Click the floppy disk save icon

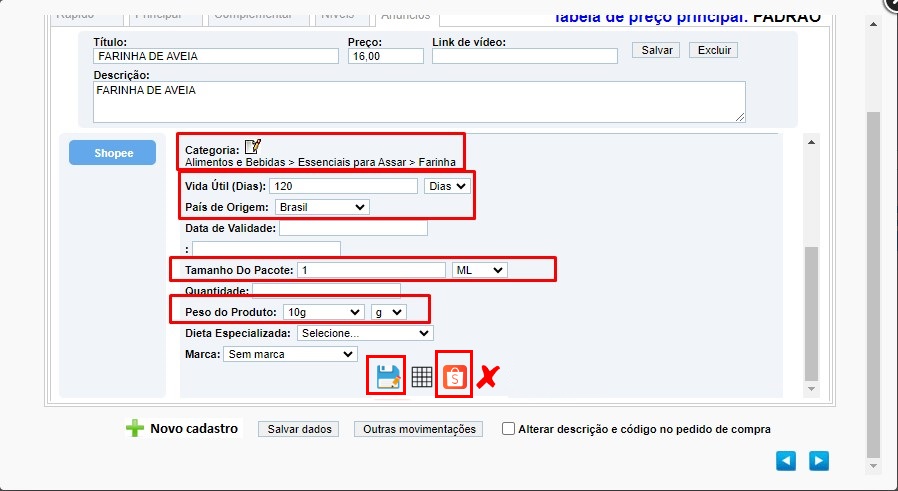pyautogui.click(x=387, y=376)
